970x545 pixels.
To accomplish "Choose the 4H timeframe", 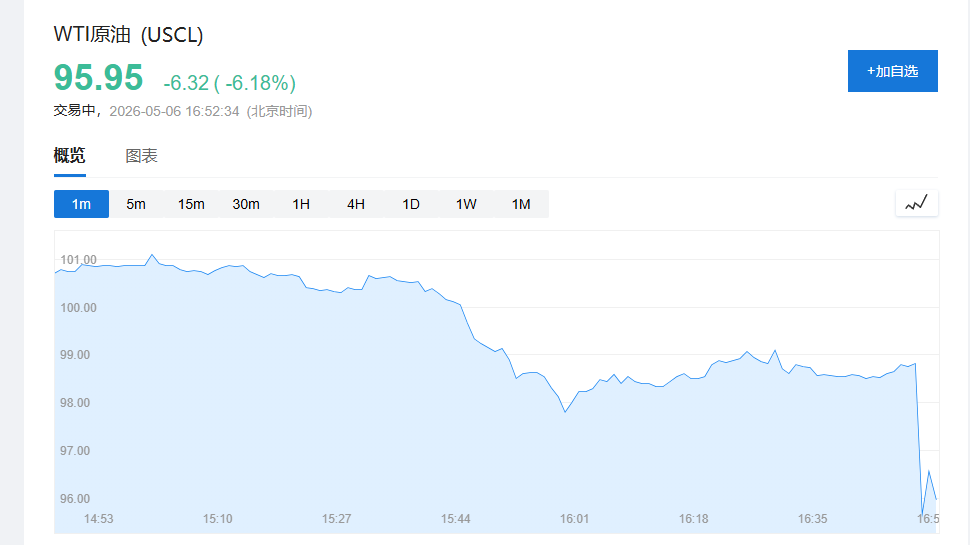I will 356,204.
